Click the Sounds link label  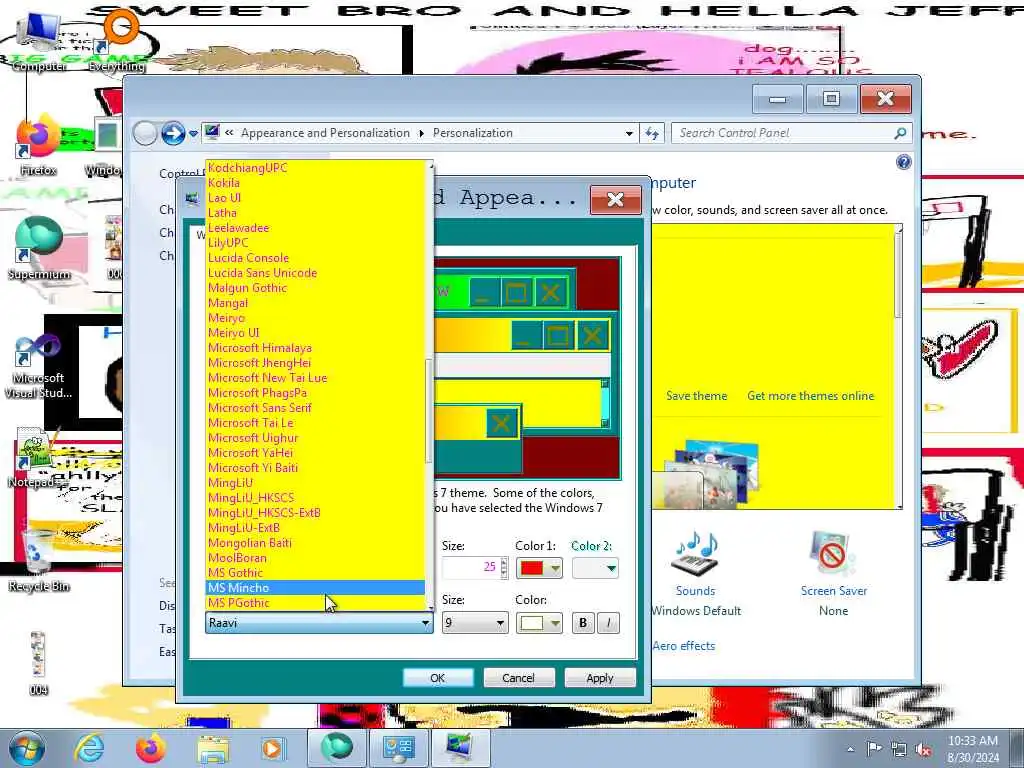tap(695, 591)
